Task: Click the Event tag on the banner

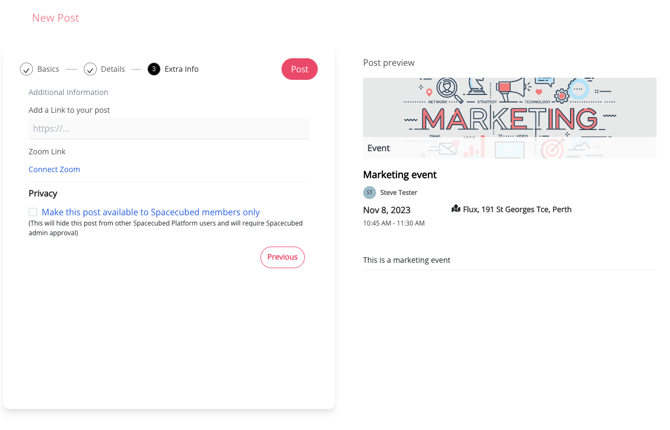Action: [378, 148]
